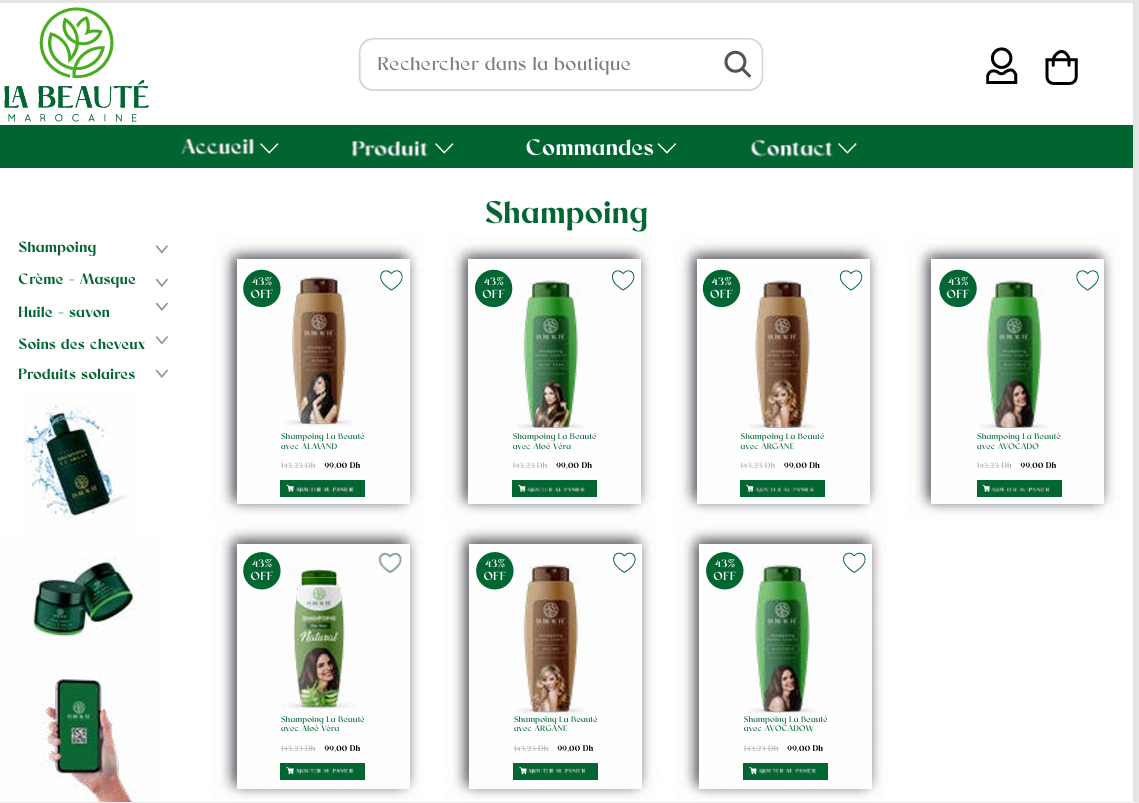Expand the Shampoing sidebar category chevron
The width and height of the screenshot is (1139, 803).
pos(162,249)
